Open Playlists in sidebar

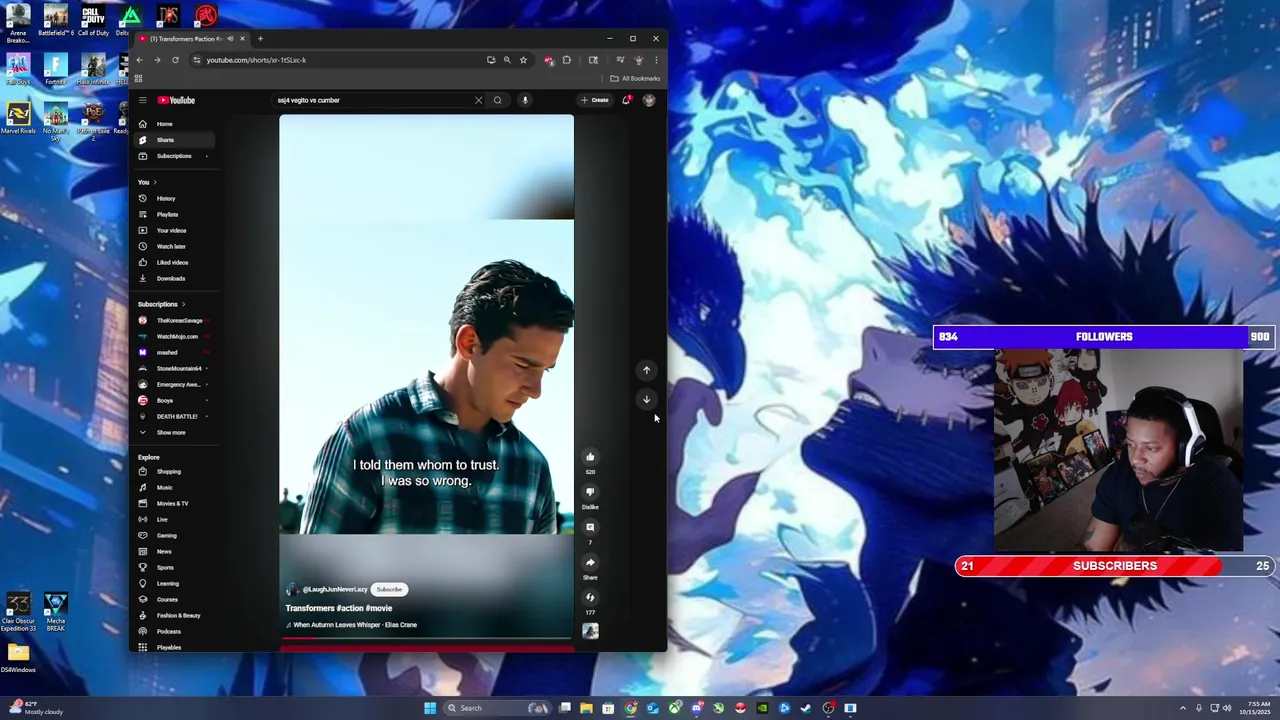coord(175,214)
